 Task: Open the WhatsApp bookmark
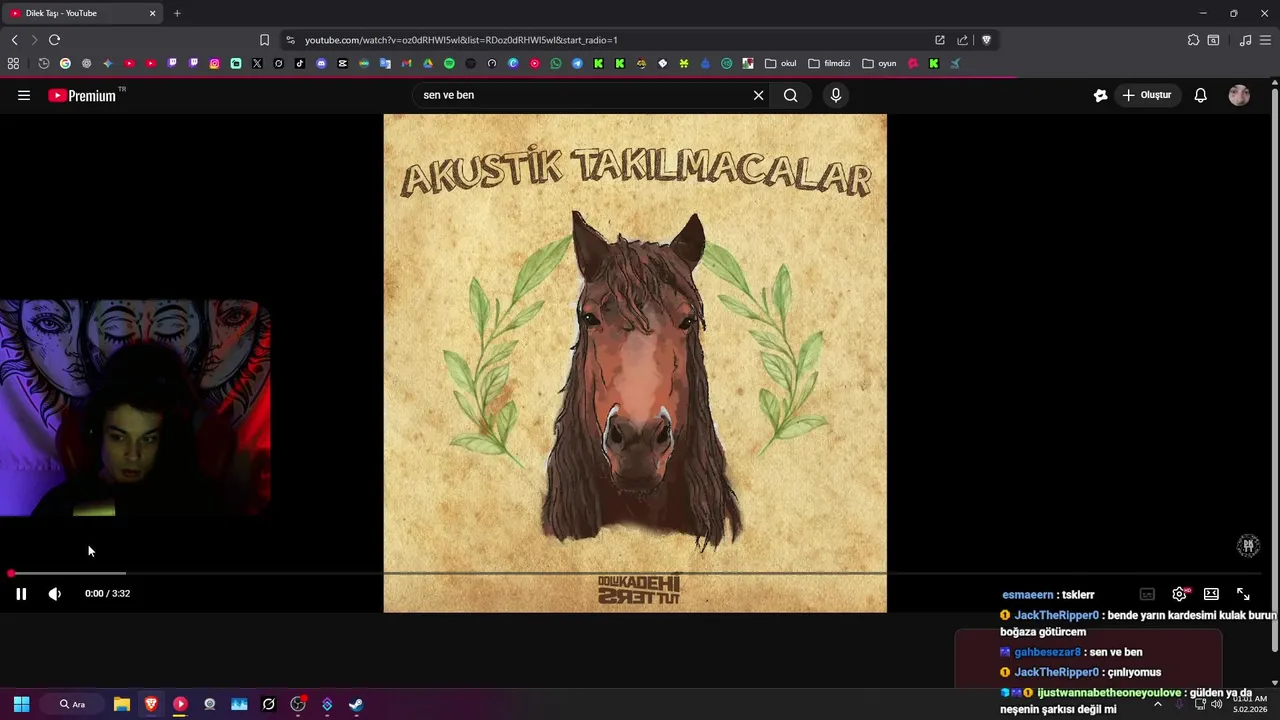(x=556, y=63)
